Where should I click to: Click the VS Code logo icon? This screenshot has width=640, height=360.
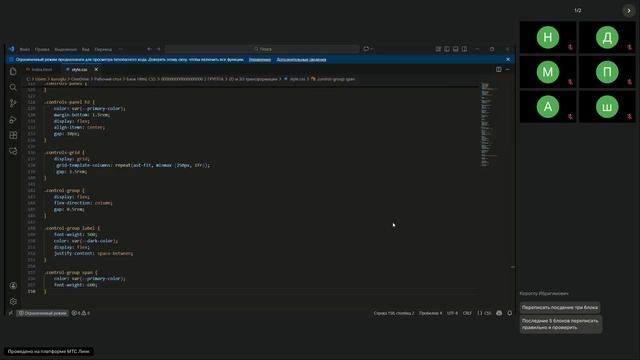tap(11, 49)
